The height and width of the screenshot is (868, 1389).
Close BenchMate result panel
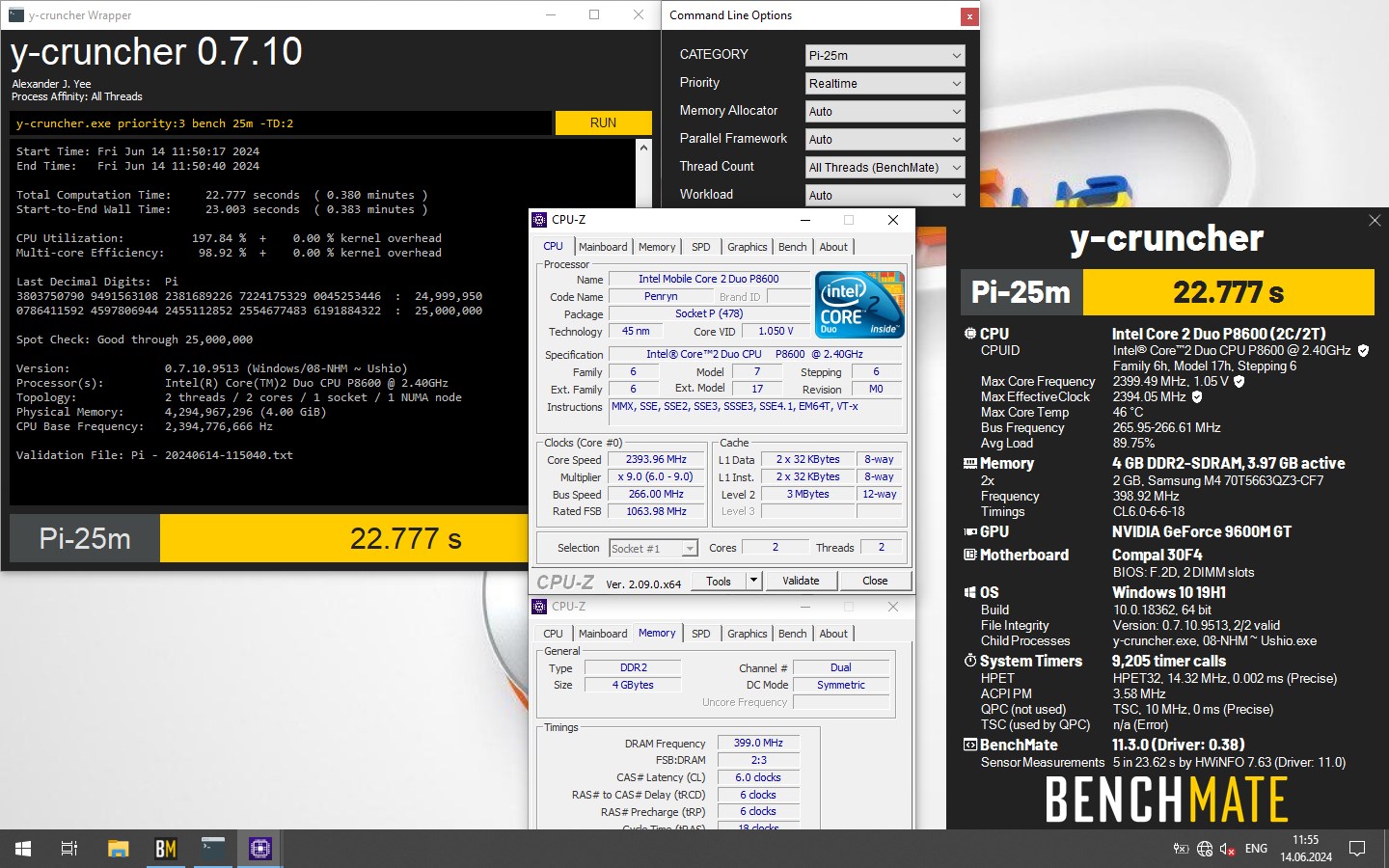coord(1375,221)
